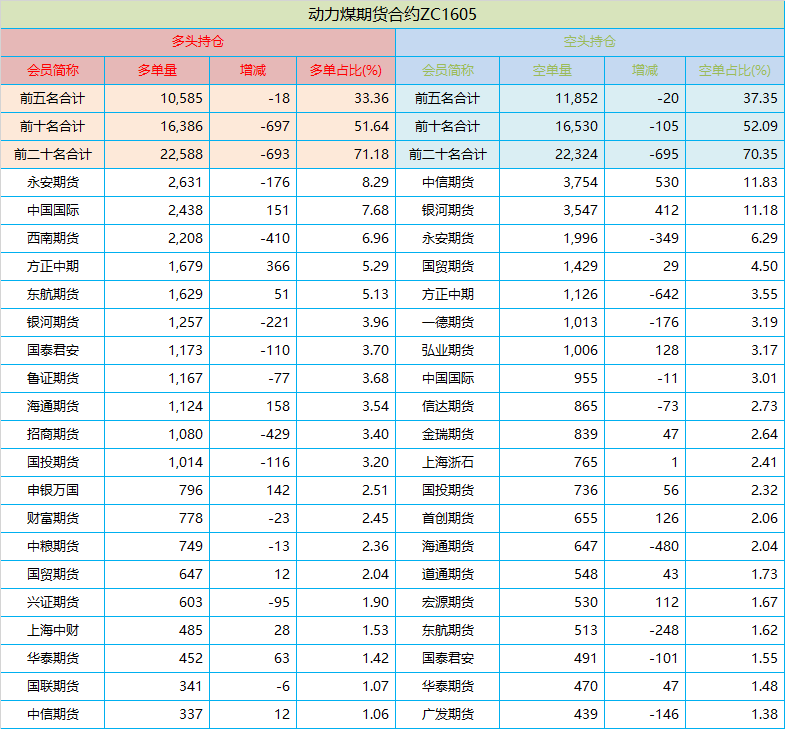785x729 pixels.
Task: Select the 中粮期货 member cell
Action: click(x=53, y=547)
